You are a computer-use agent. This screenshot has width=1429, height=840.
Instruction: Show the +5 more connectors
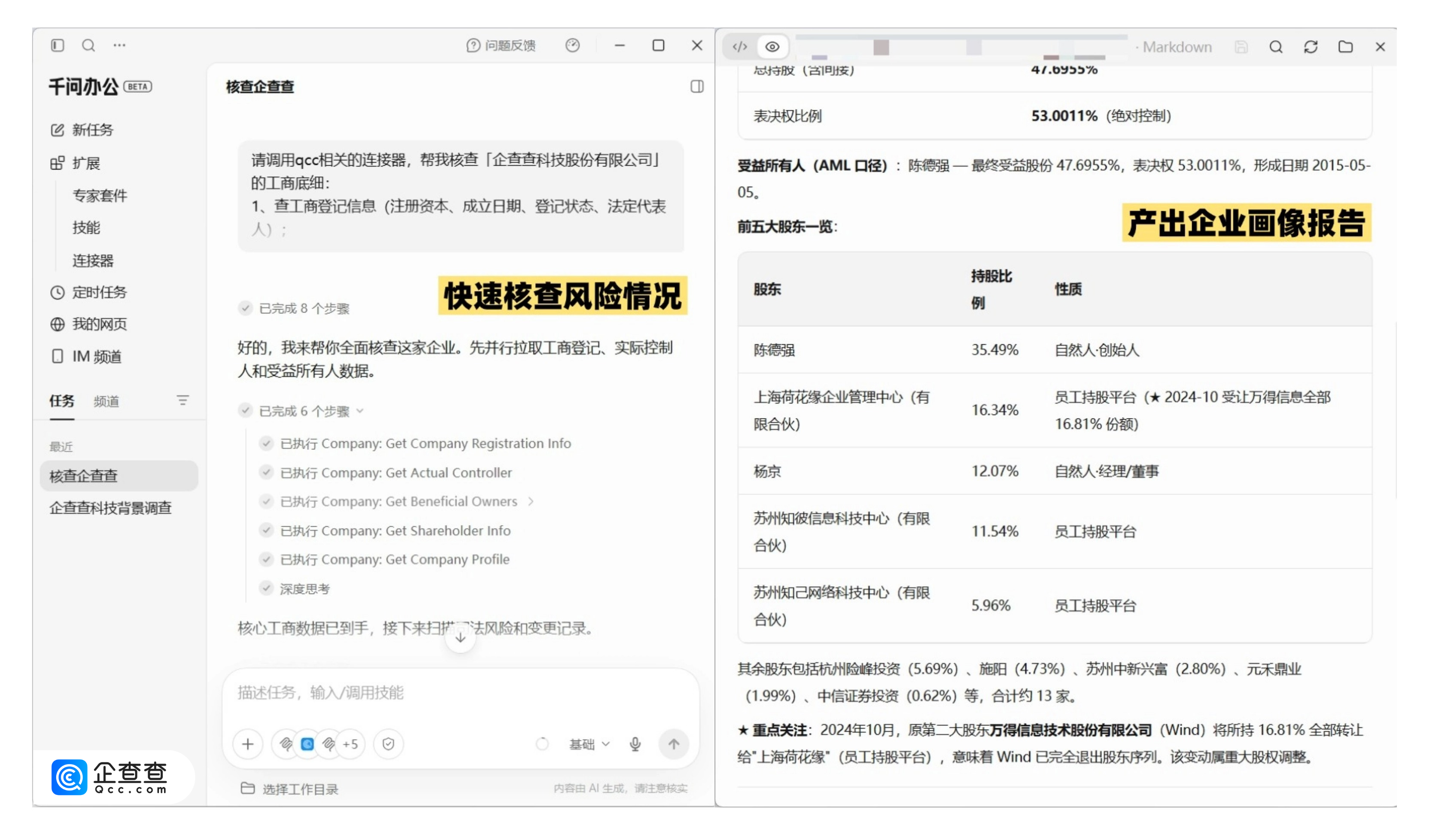point(350,744)
